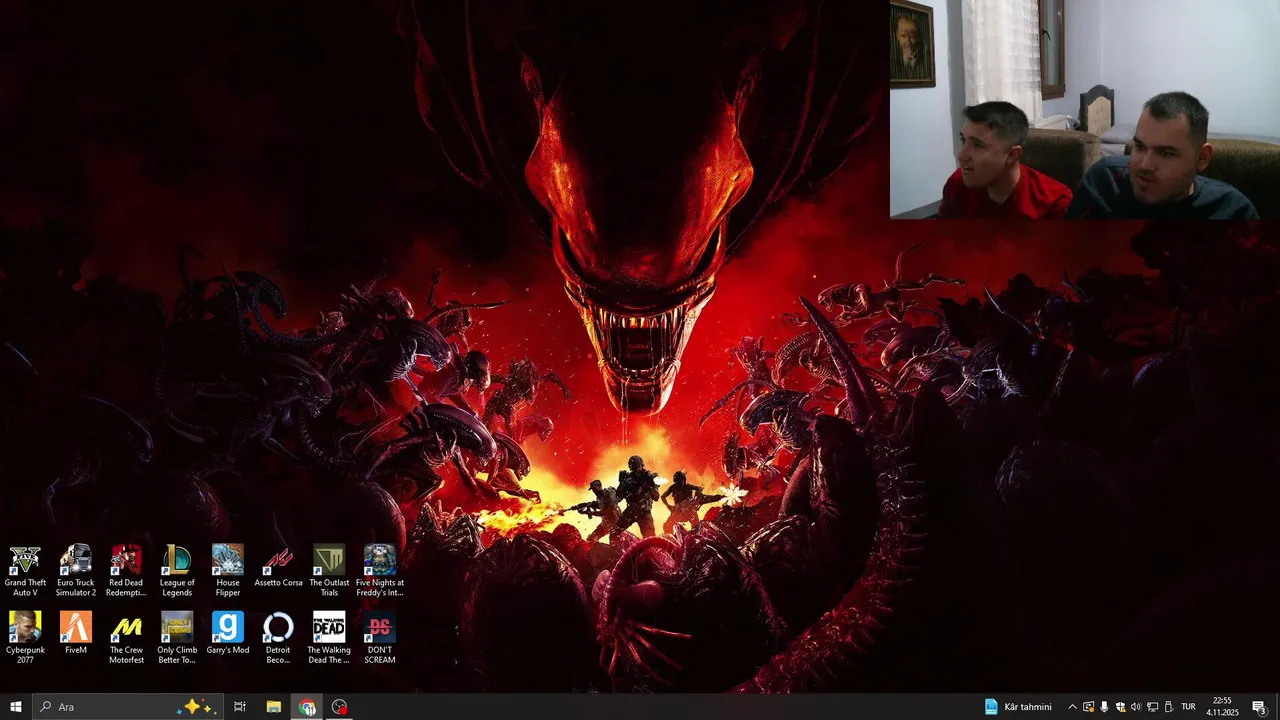The height and width of the screenshot is (720, 1280).
Task: Select the Euro Truck Simulator 2 icon
Action: tap(76, 571)
